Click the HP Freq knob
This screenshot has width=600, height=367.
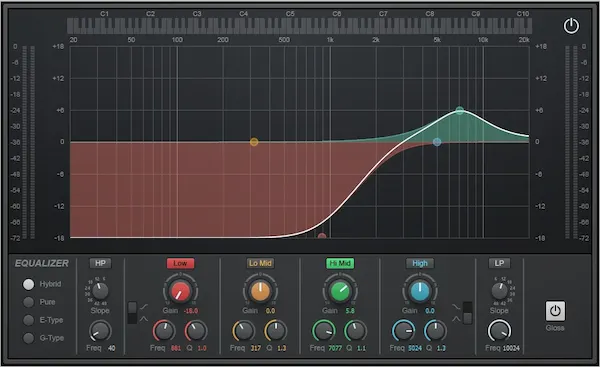pos(100,331)
